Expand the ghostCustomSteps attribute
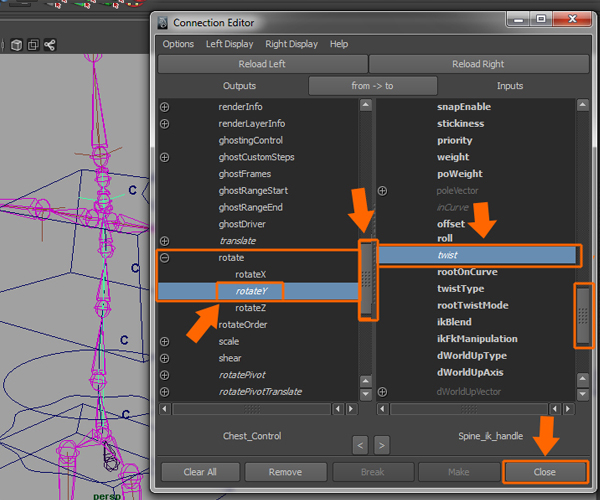 point(165,157)
